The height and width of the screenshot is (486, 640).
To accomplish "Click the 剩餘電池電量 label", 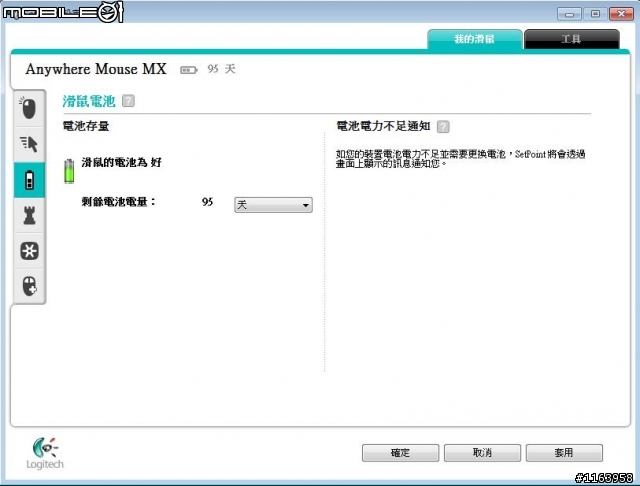I will click(118, 202).
